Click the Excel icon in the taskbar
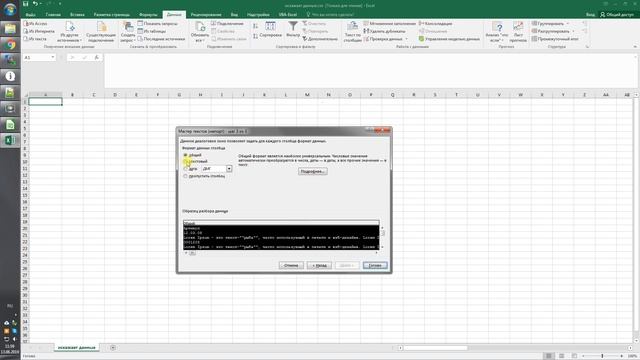 10,140
